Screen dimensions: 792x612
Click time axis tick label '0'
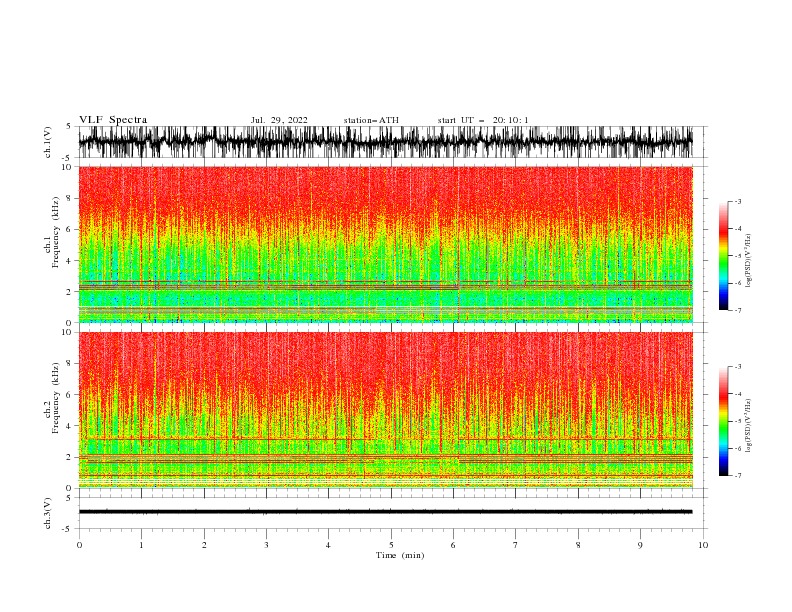click(x=79, y=545)
